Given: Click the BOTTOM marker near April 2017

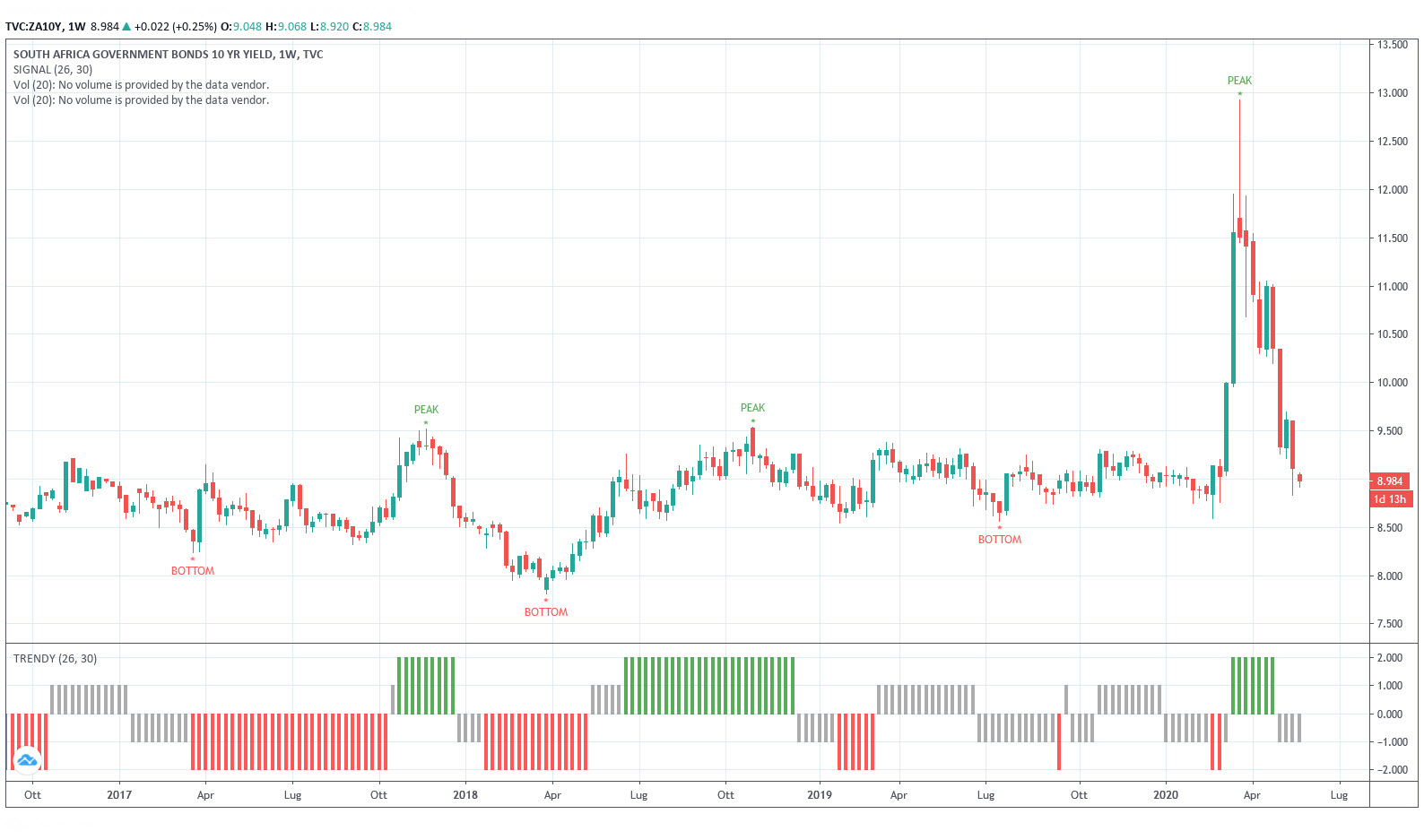Looking at the screenshot, I should click(193, 571).
